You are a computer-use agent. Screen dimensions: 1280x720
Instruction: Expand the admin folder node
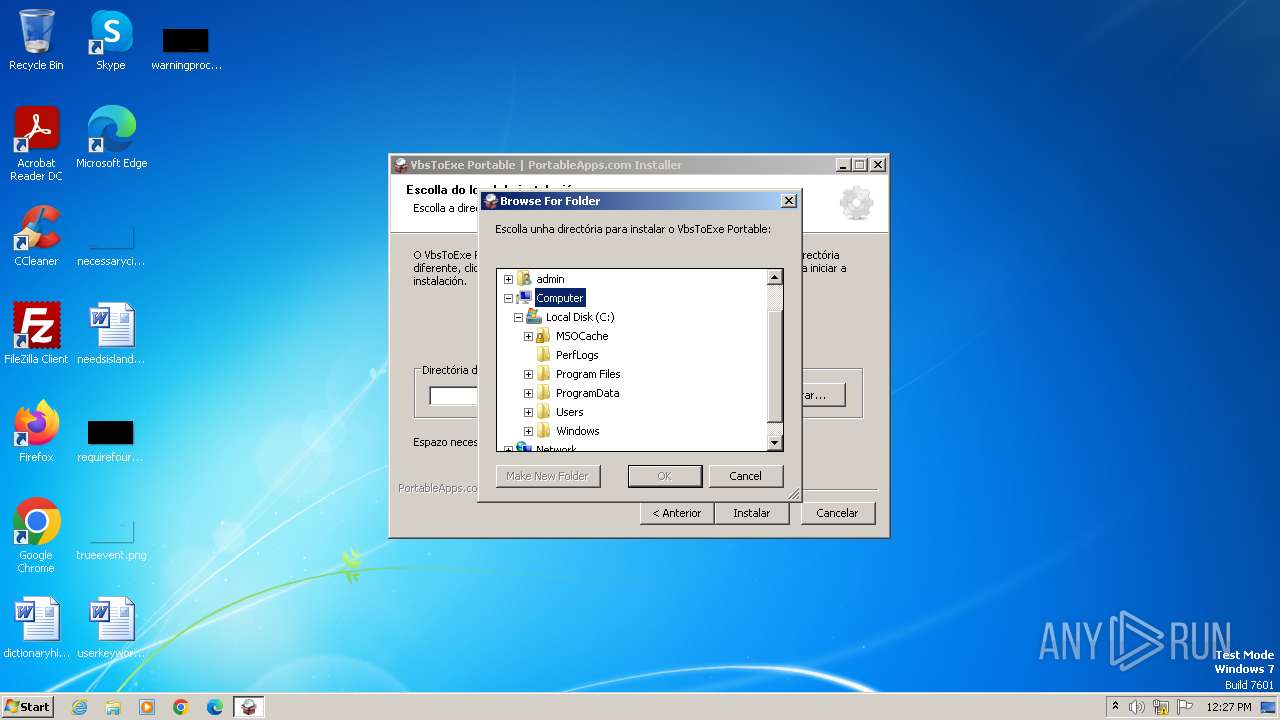point(508,279)
